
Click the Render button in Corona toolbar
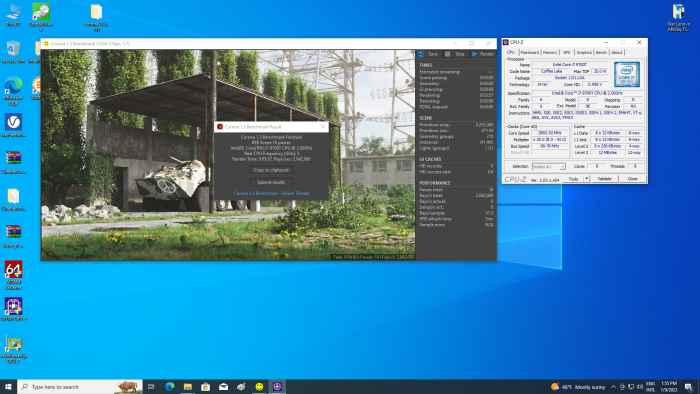(483, 54)
